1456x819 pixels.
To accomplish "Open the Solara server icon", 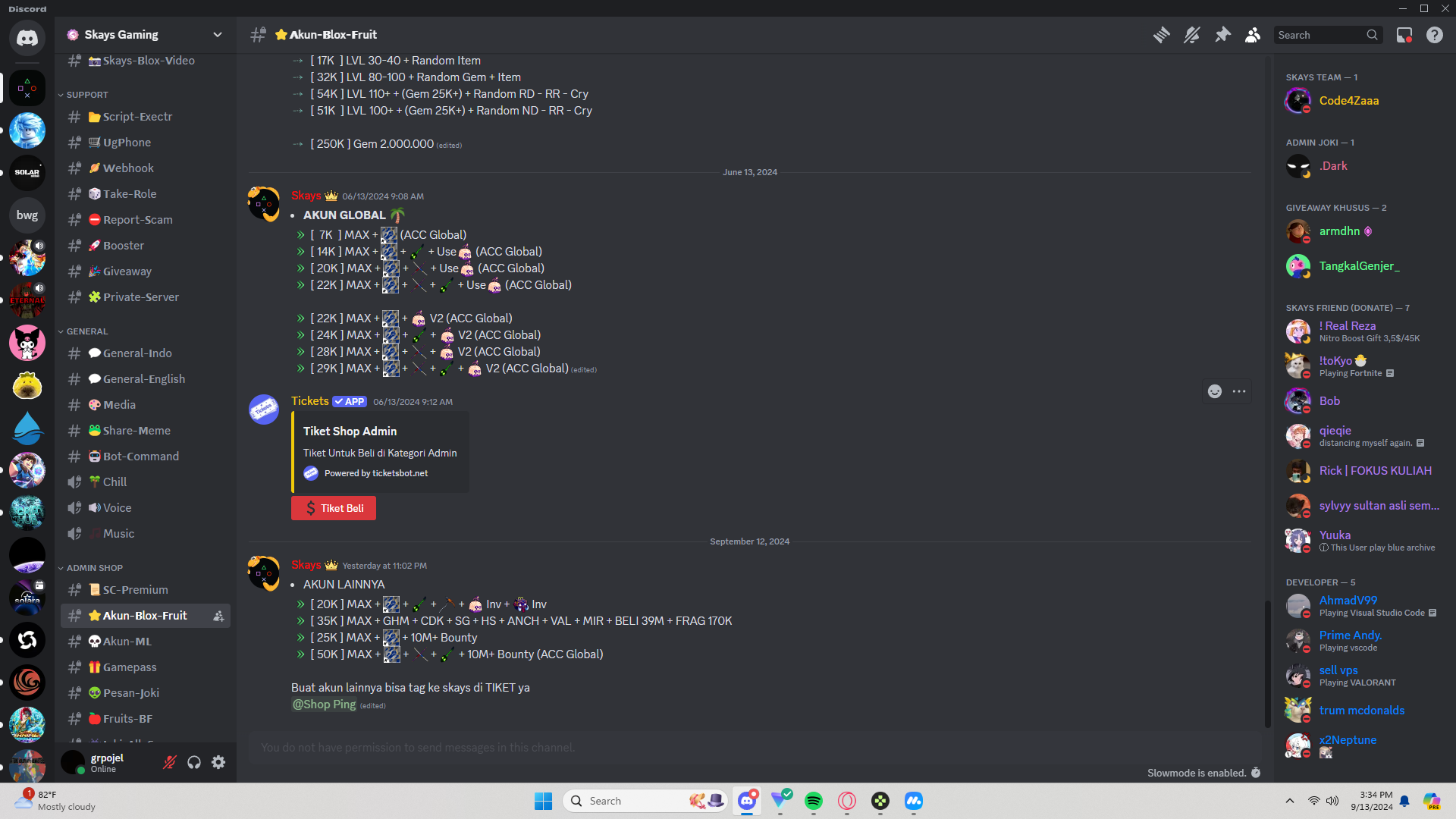I will pos(27,598).
